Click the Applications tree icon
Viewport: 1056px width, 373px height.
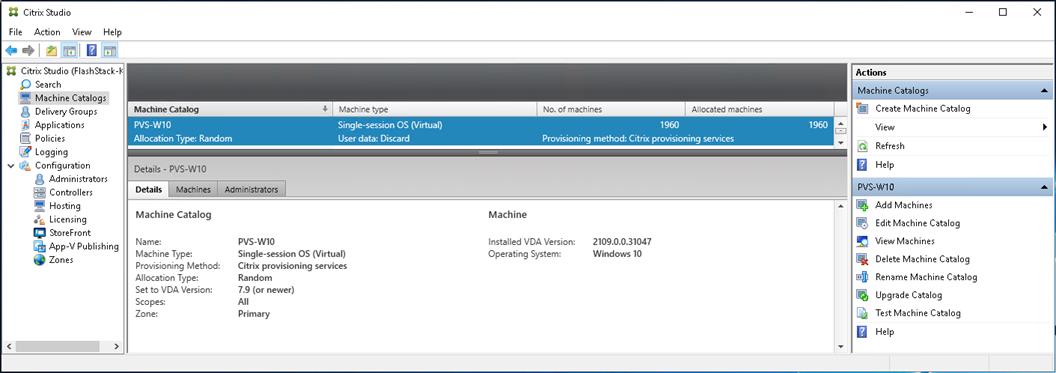coord(26,125)
